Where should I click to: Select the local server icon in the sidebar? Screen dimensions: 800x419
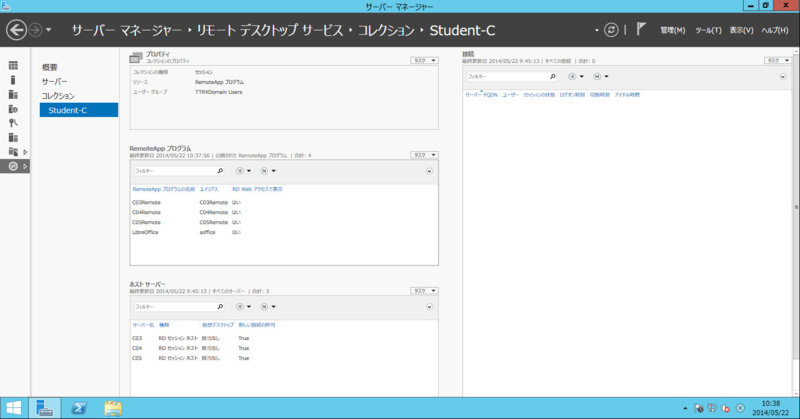point(13,80)
